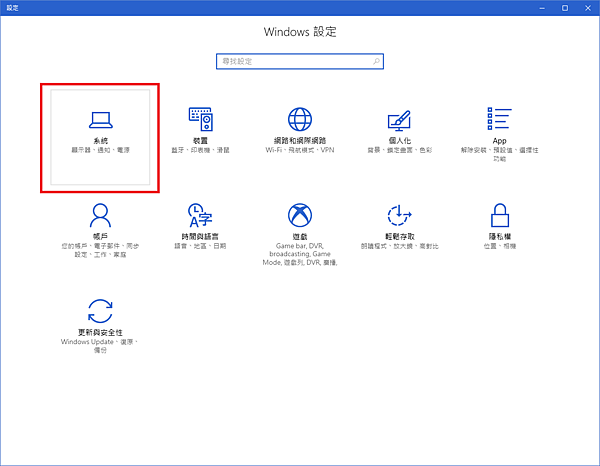Open the Network and Internet globe icon
600x466 pixels.
tap(300, 119)
